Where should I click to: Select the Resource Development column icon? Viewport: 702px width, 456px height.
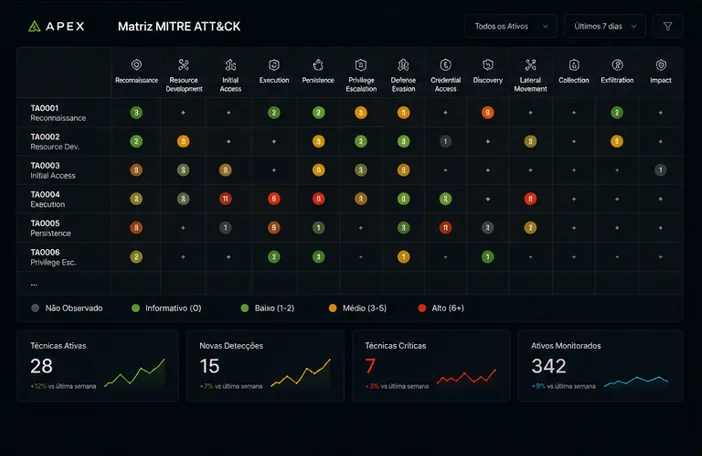point(184,65)
